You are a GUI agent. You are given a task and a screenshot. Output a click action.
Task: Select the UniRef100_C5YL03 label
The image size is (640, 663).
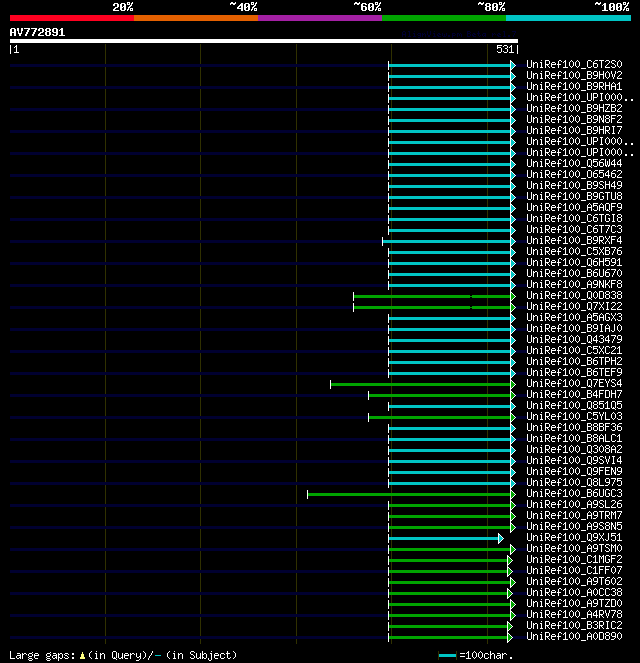(574, 416)
